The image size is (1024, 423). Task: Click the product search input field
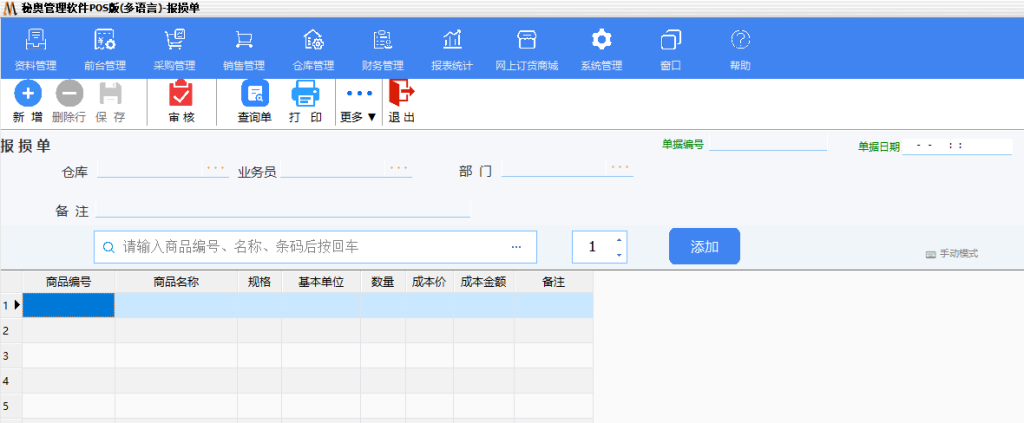click(x=310, y=246)
